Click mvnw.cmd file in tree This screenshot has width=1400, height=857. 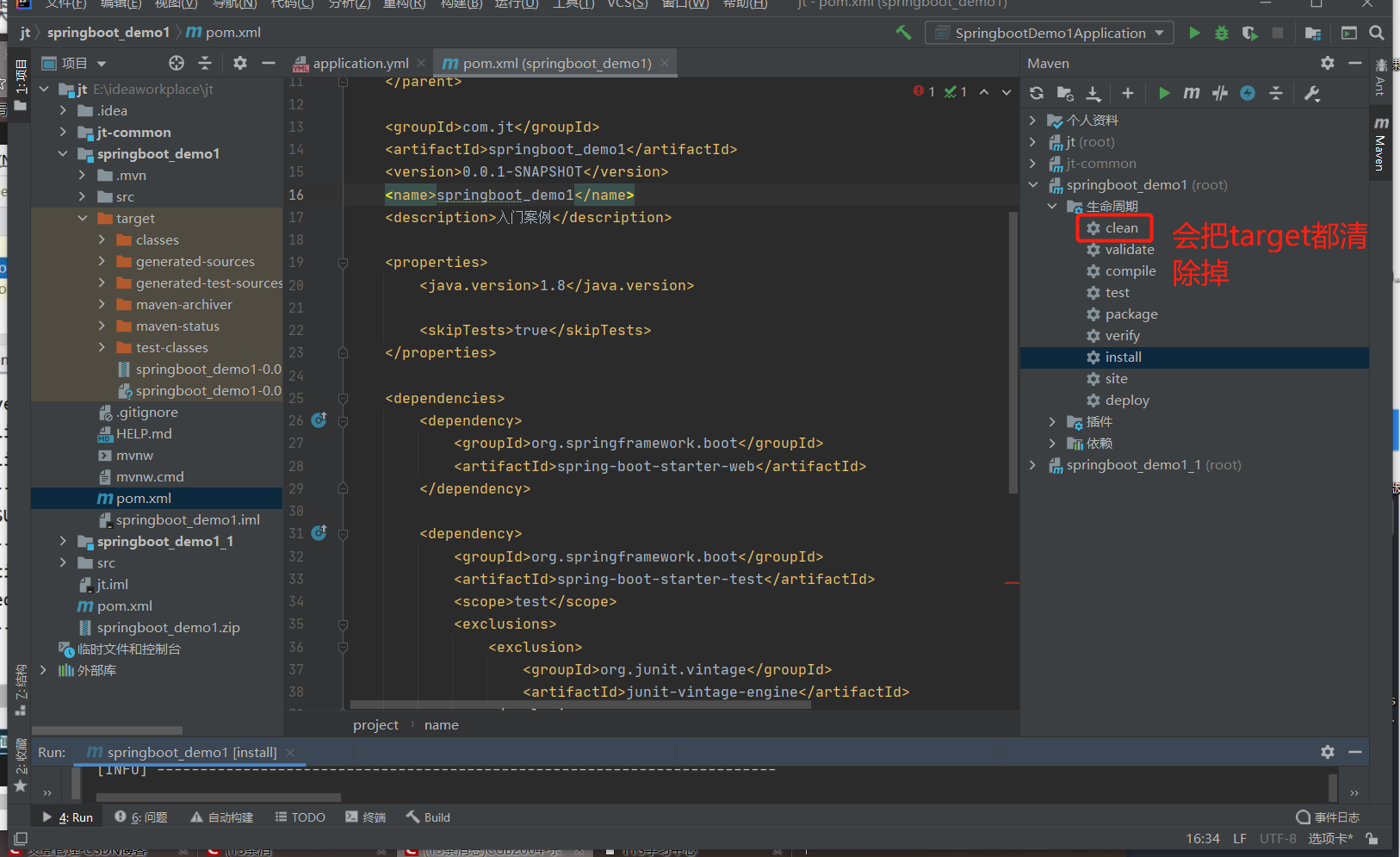pos(150,476)
